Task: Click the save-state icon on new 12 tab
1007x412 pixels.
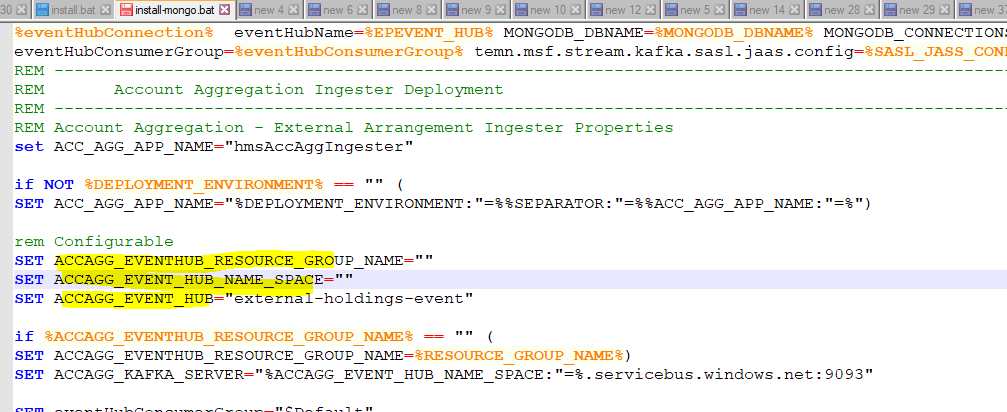Action: pos(594,10)
